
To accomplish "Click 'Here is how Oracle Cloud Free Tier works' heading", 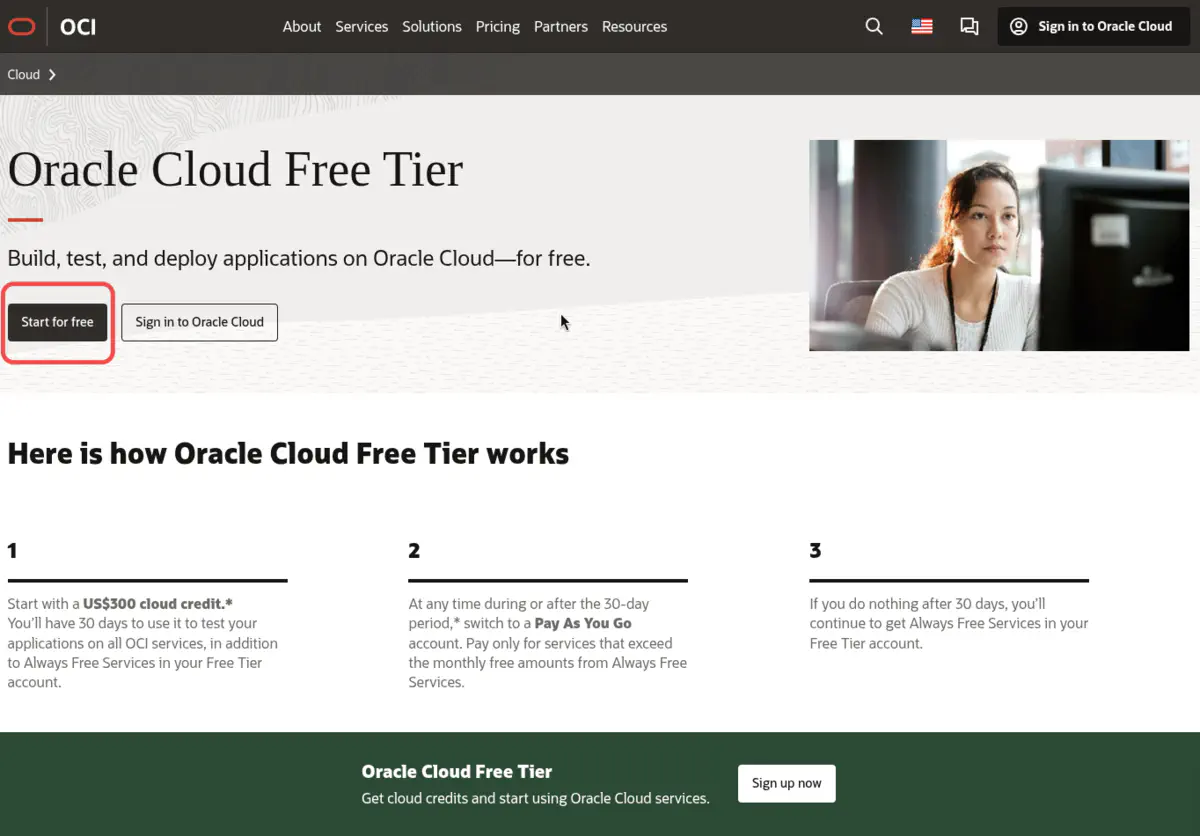I will pos(288,454).
